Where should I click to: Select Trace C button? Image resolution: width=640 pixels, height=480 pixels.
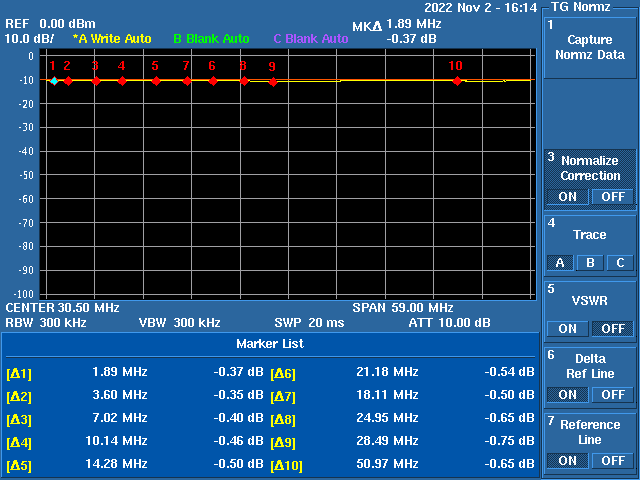[620, 263]
